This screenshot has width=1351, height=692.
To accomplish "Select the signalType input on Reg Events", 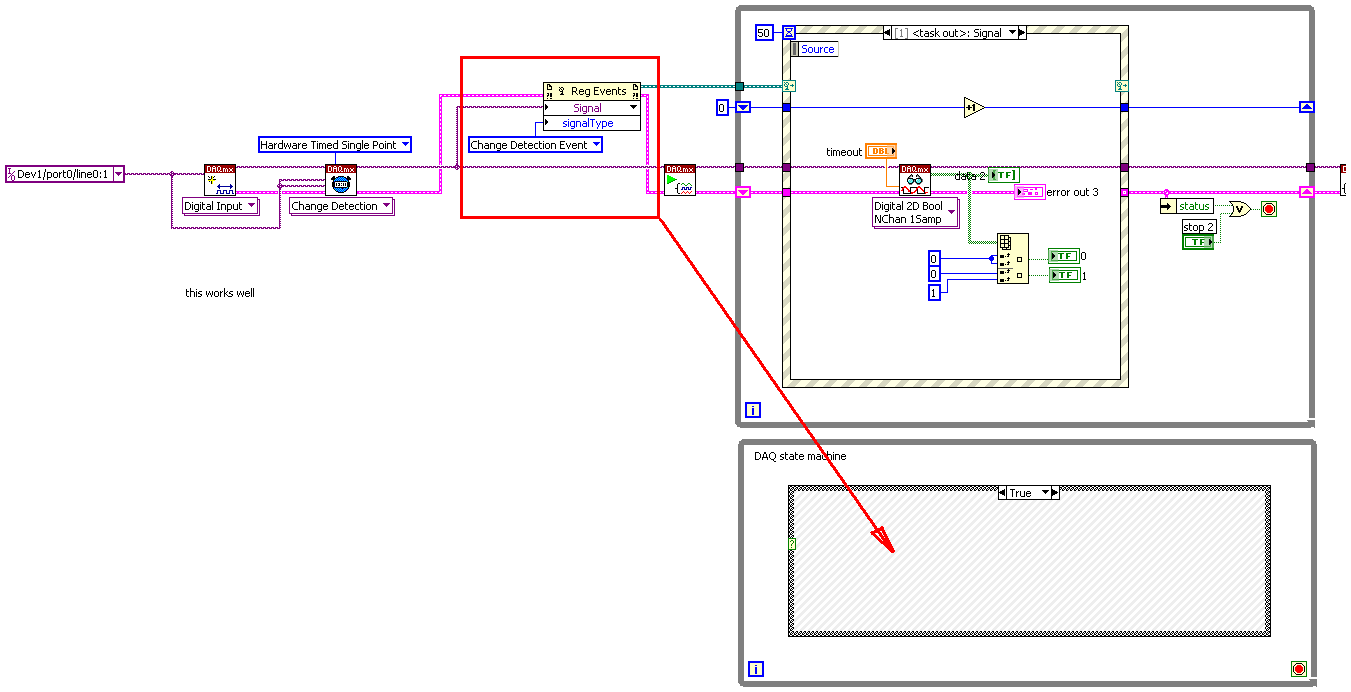I will (594, 124).
